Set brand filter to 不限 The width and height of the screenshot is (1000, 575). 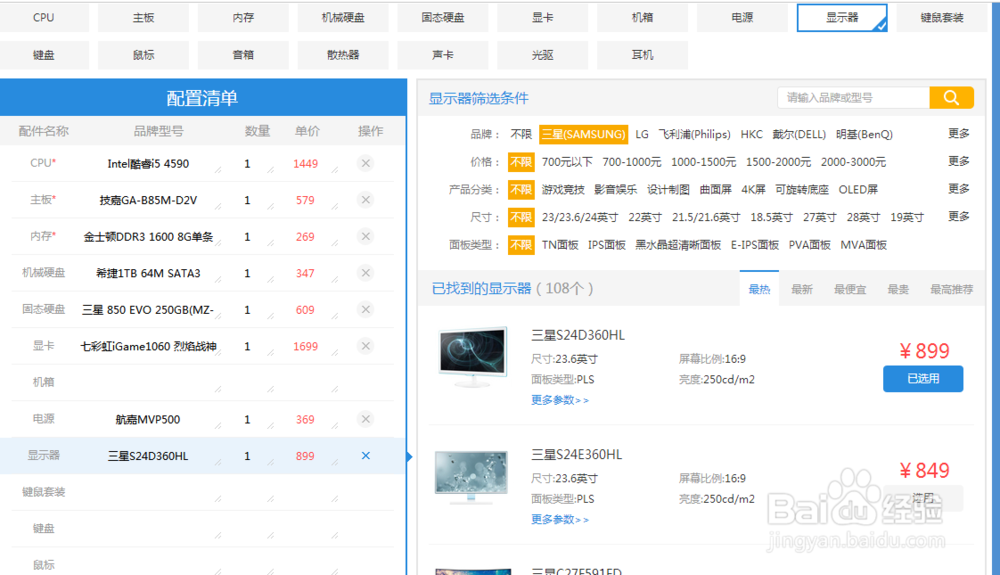click(x=521, y=135)
